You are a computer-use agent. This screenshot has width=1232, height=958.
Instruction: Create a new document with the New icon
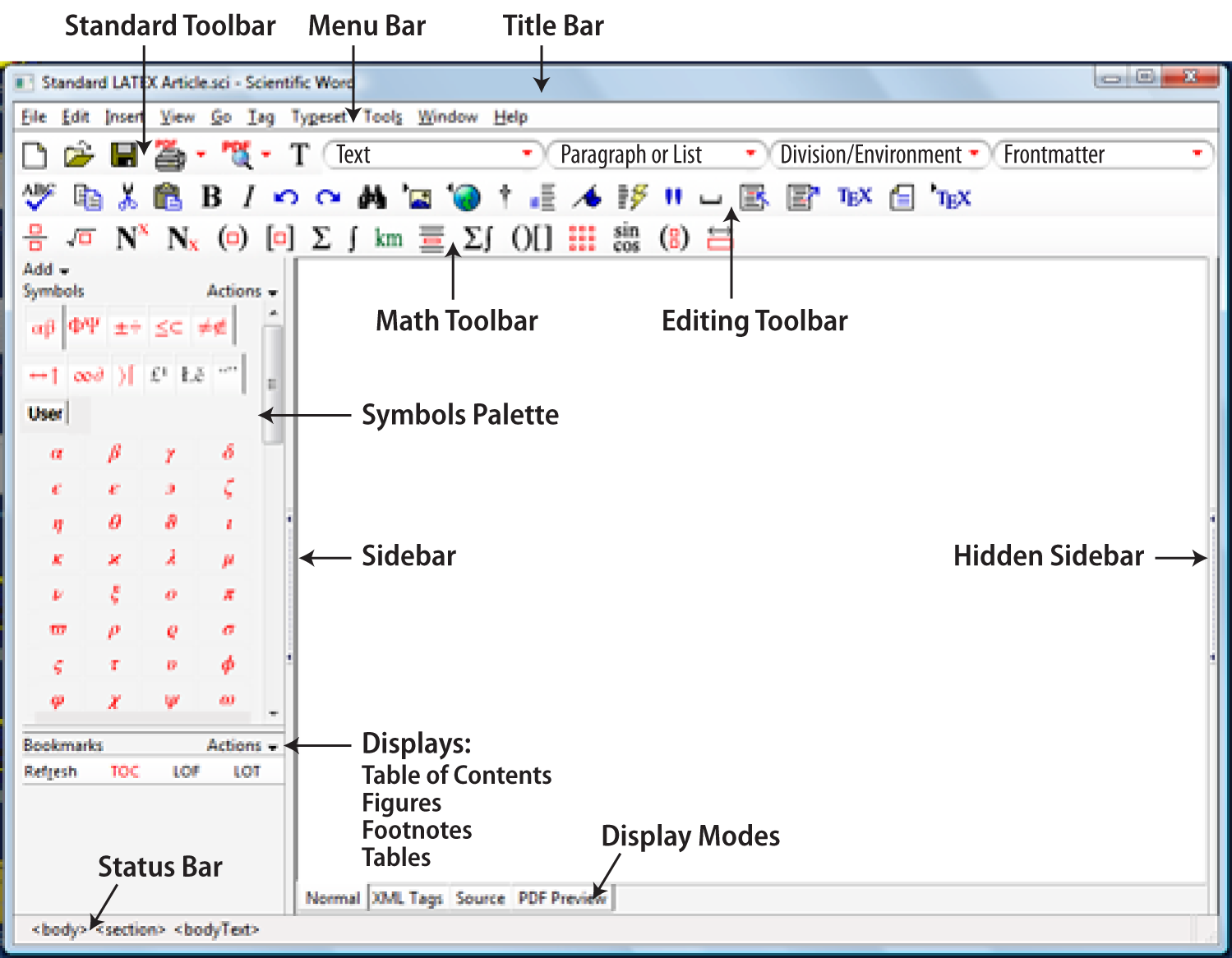35,155
